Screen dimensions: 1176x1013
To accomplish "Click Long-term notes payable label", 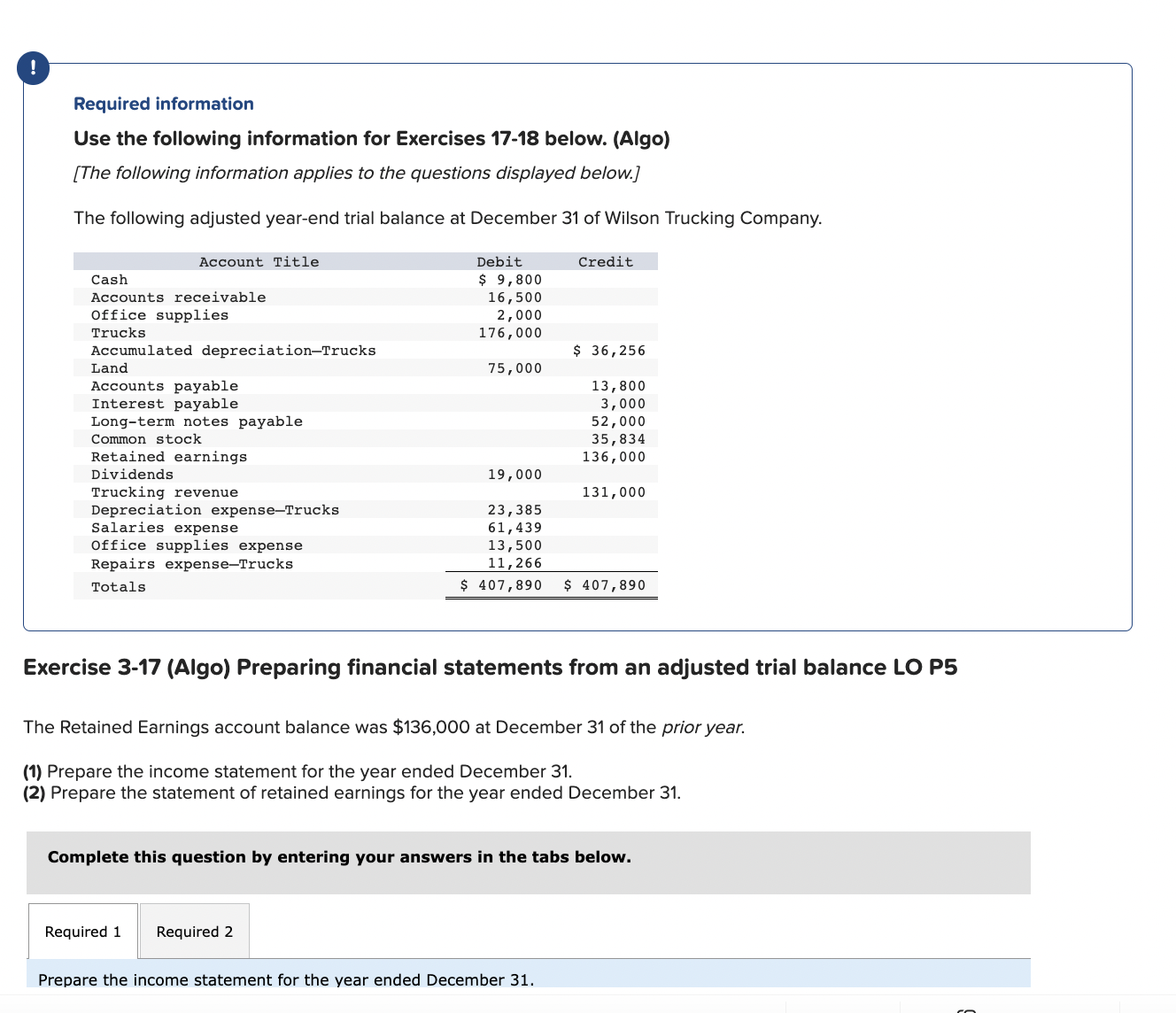I will pyautogui.click(x=197, y=421).
